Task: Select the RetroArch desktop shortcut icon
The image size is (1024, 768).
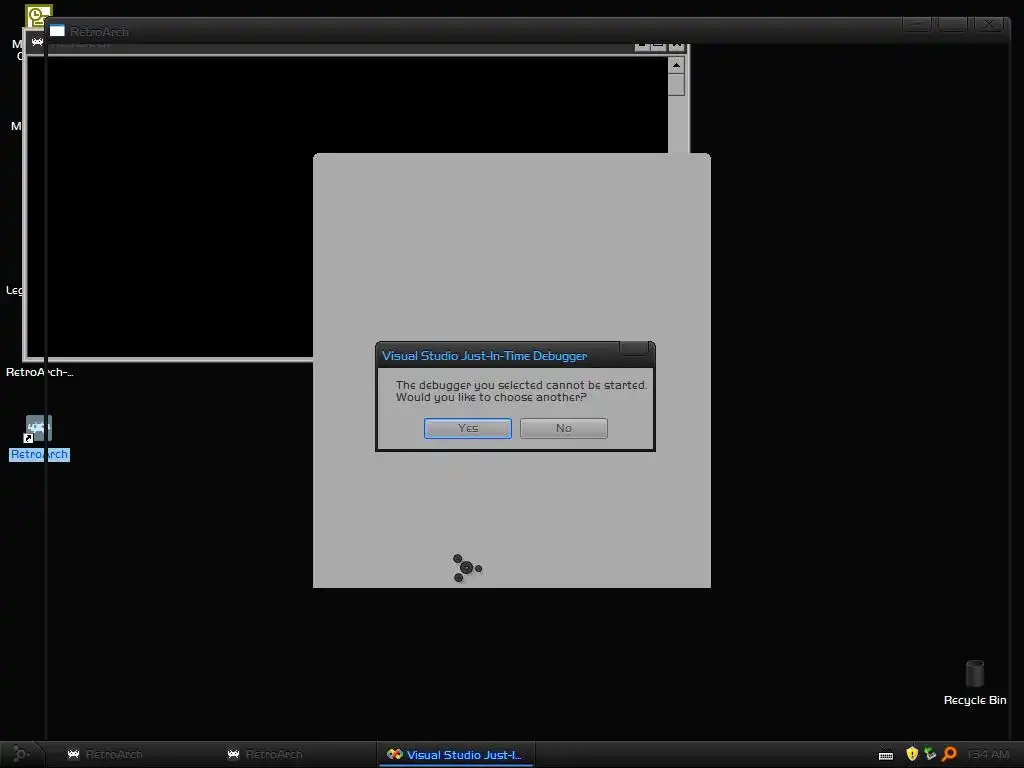Action: point(39,429)
